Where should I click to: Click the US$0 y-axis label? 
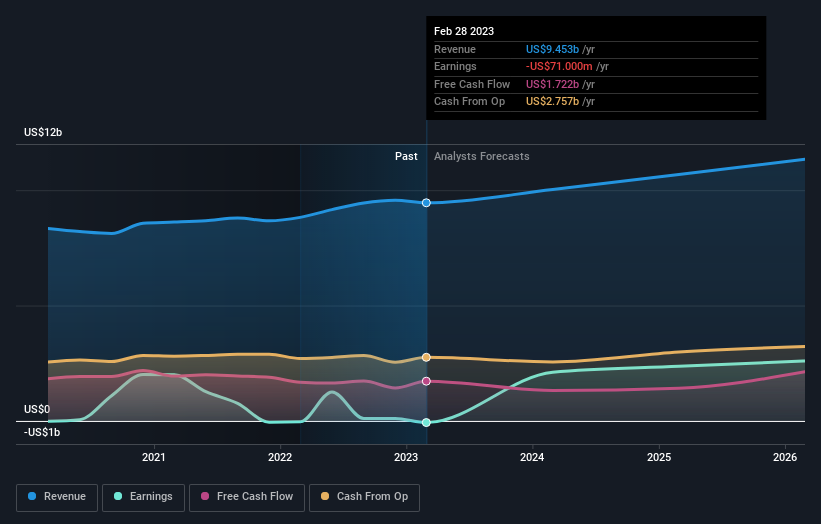37,409
